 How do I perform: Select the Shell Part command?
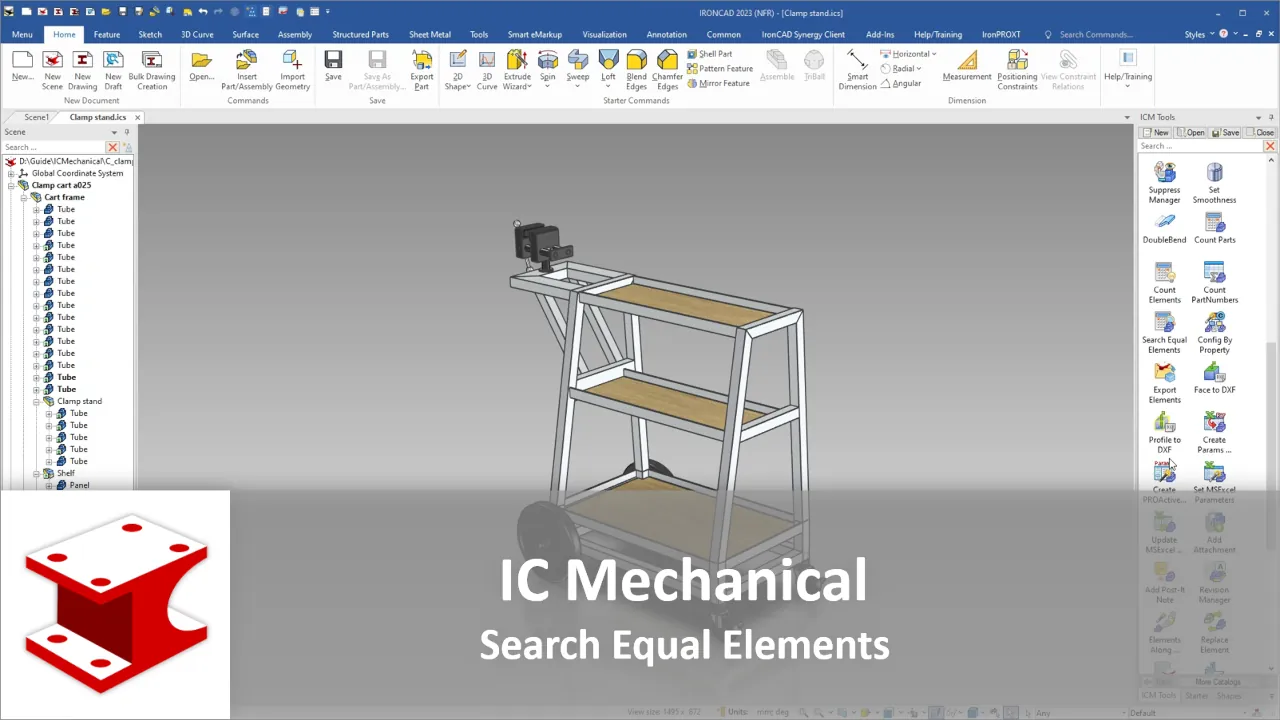tap(710, 54)
